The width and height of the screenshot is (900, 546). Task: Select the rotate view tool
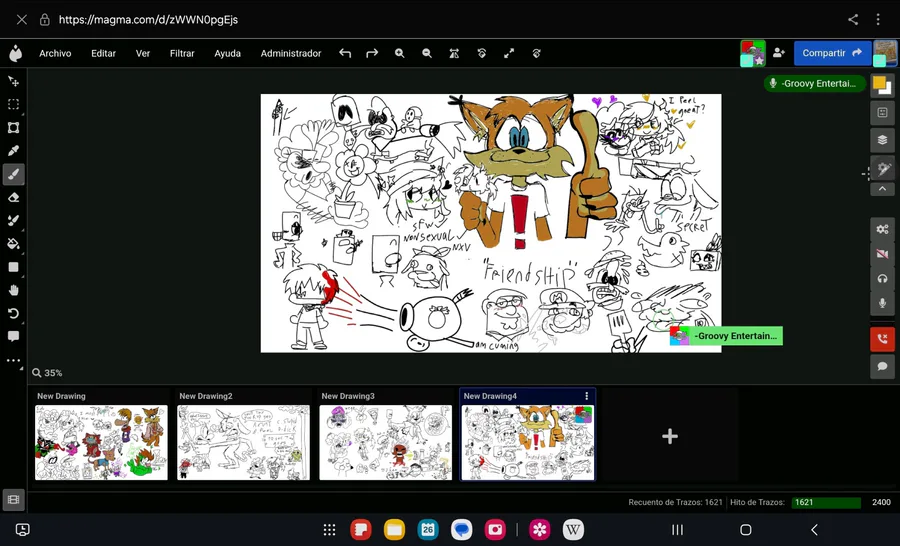pyautogui.click(x=13, y=313)
